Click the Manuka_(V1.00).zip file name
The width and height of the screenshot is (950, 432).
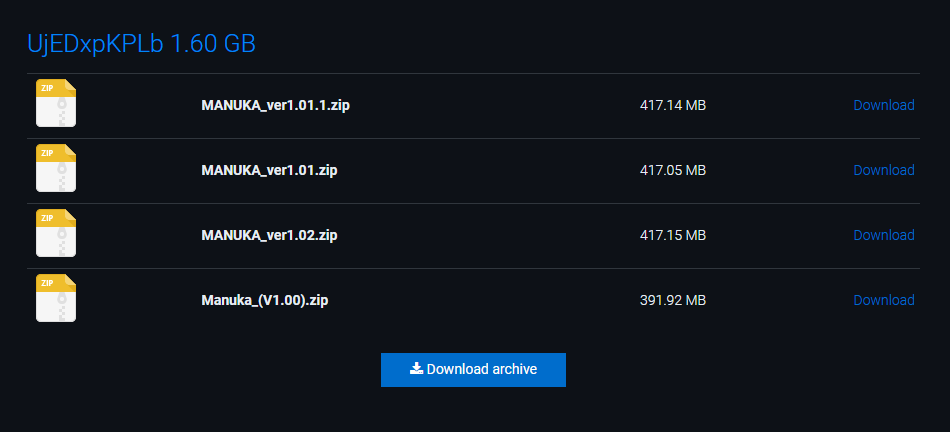click(265, 301)
